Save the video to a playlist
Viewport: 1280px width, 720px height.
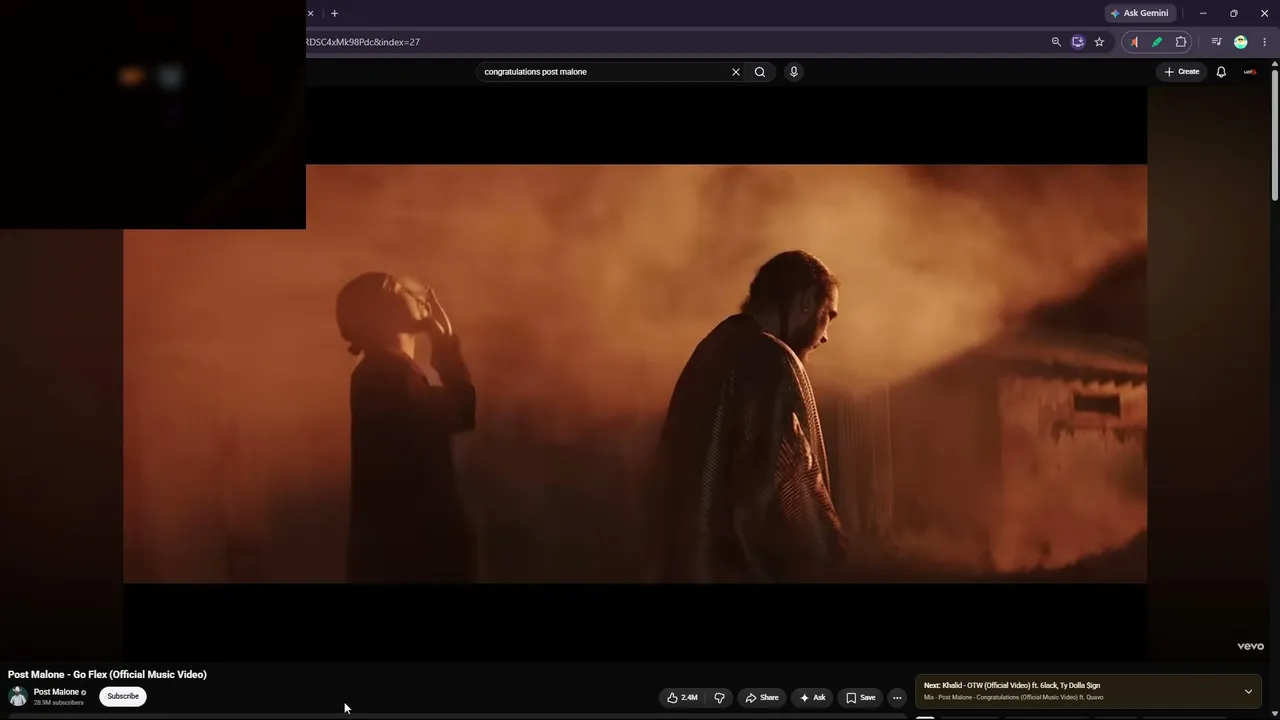click(860, 698)
